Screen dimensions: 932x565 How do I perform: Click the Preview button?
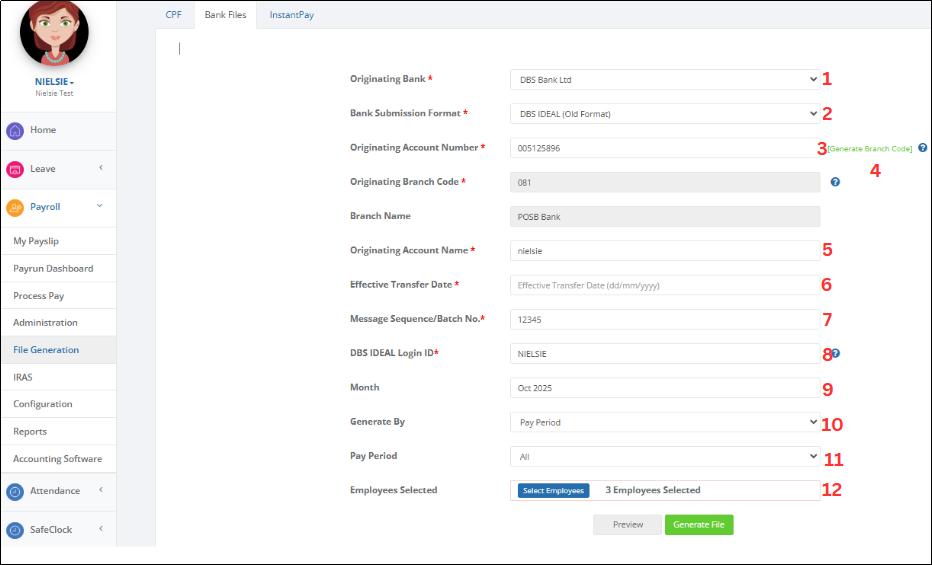[628, 525]
